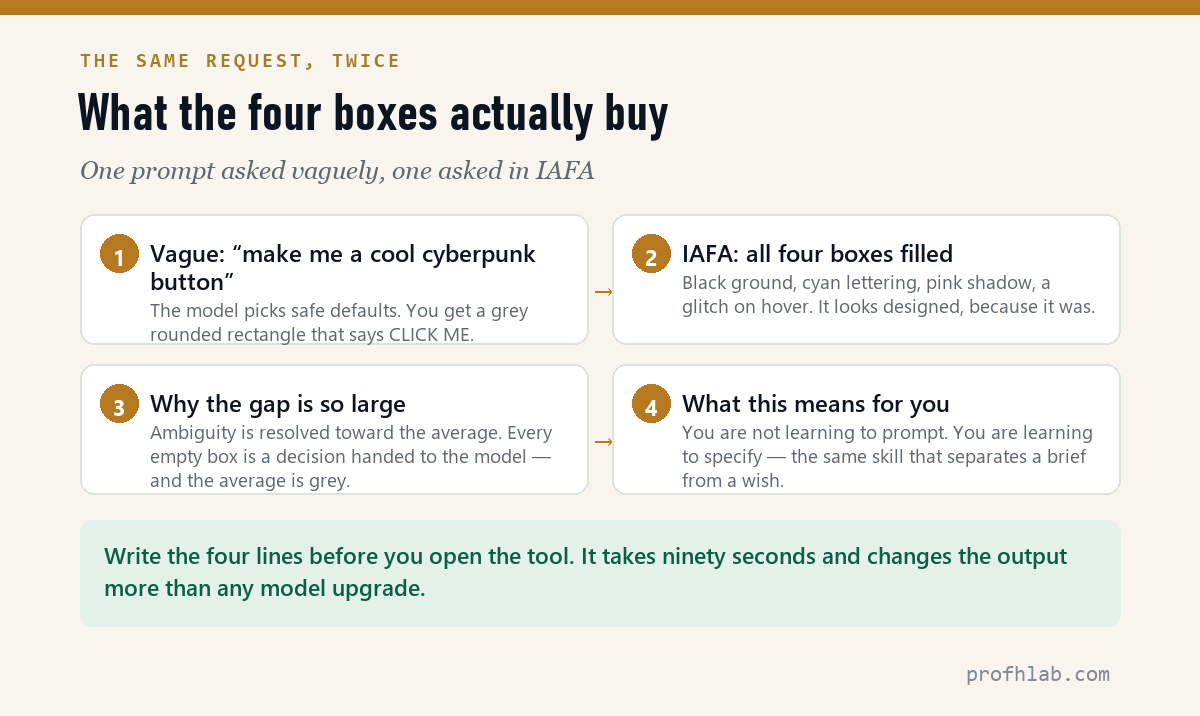Screen dimensions: 1200x716
Task: Click the arrow between cards 1 and 2
Action: pyautogui.click(x=603, y=292)
